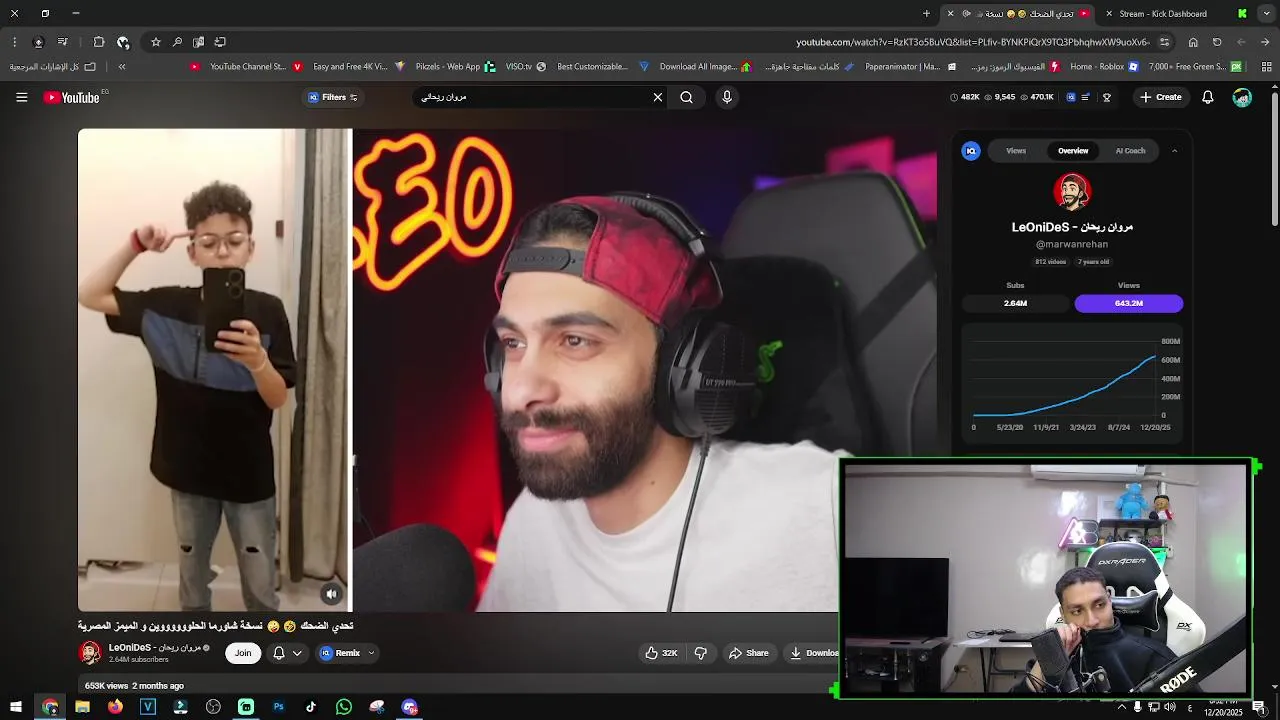Click video title text تحدي الضحك
Image resolution: width=1280 pixels, height=720 pixels.
click(x=216, y=626)
